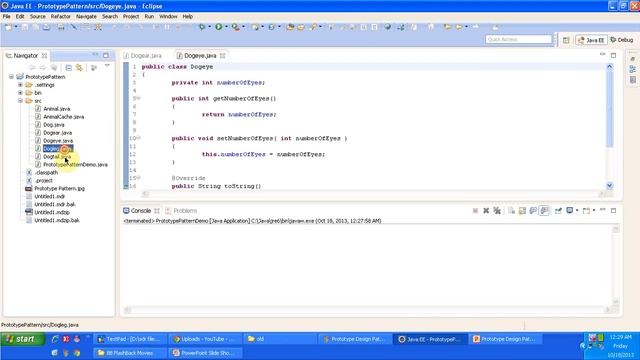The width and height of the screenshot is (640, 360).
Task: Select the Console tab
Action: [140, 211]
